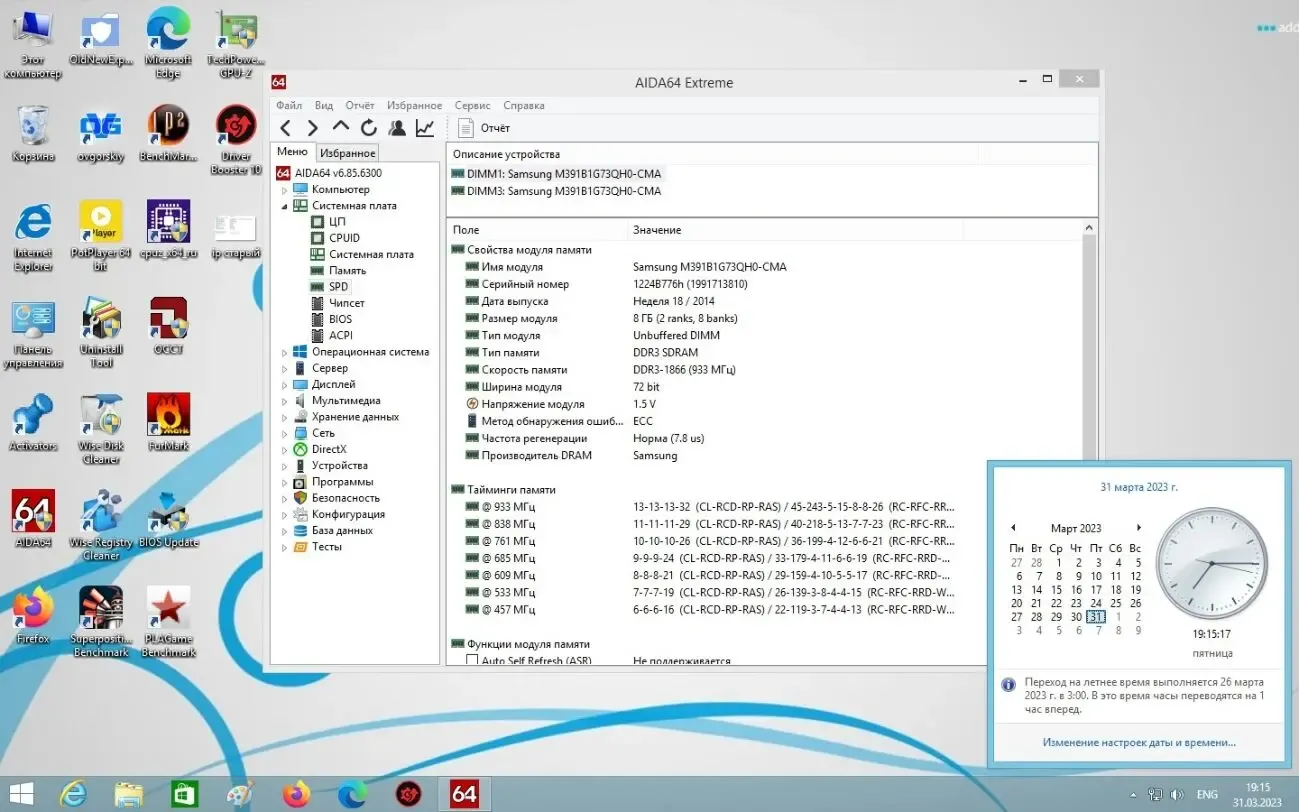Image resolution: width=1299 pixels, height=812 pixels.
Task: Click the calendar forward arrow to show April
Action: (x=1139, y=528)
